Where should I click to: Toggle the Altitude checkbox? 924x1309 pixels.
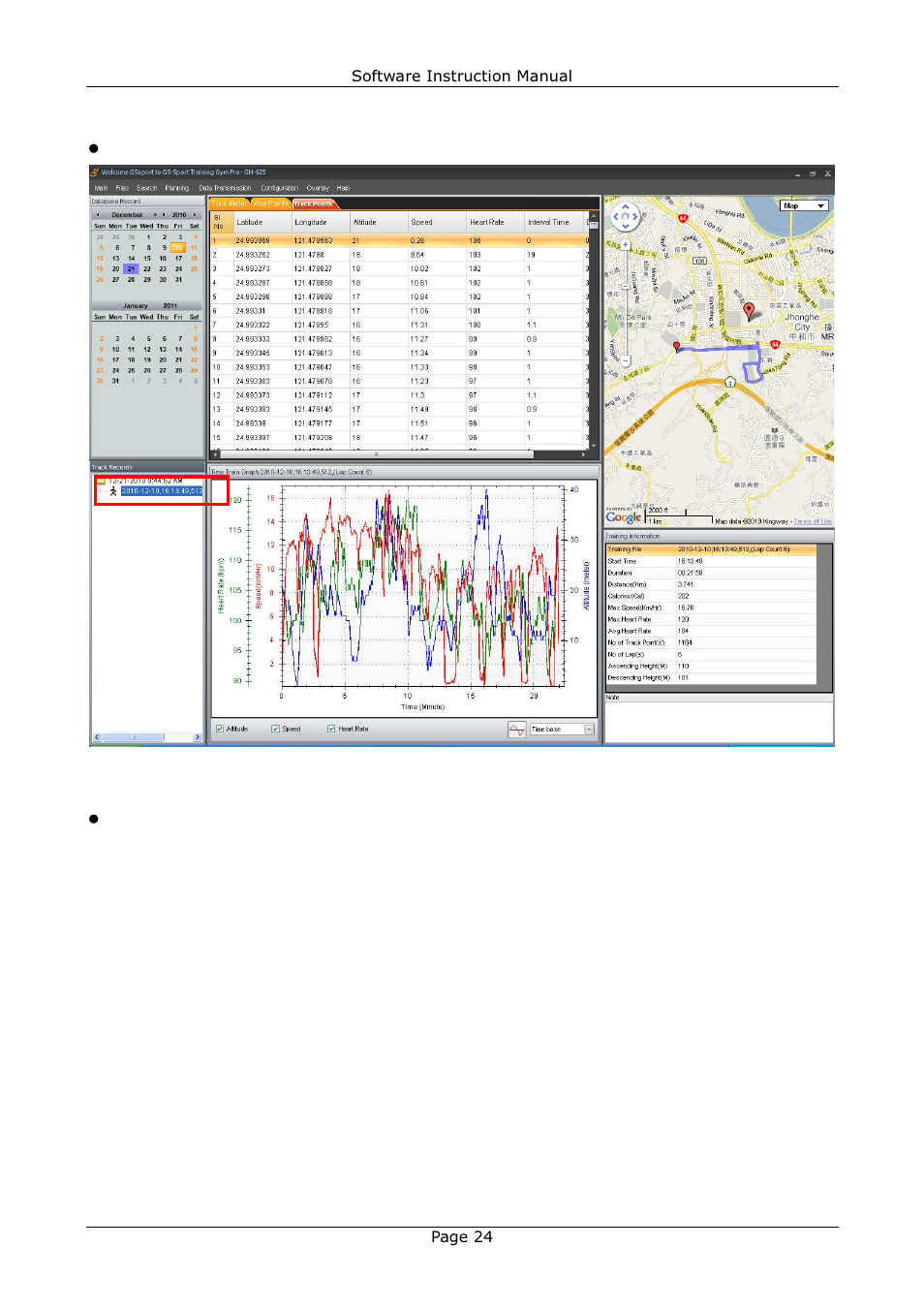point(220,729)
